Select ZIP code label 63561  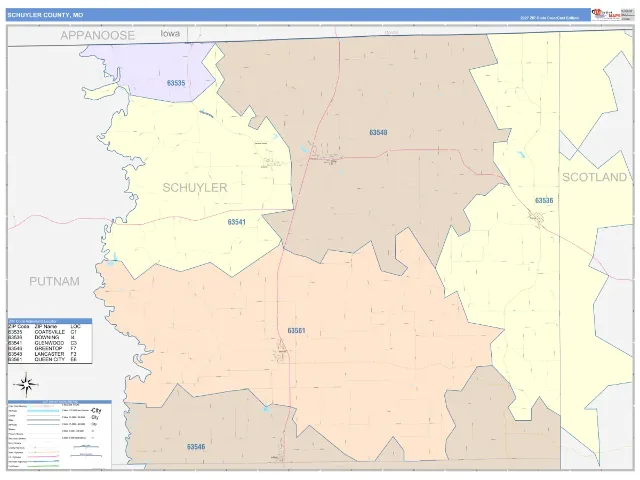pyautogui.click(x=296, y=331)
